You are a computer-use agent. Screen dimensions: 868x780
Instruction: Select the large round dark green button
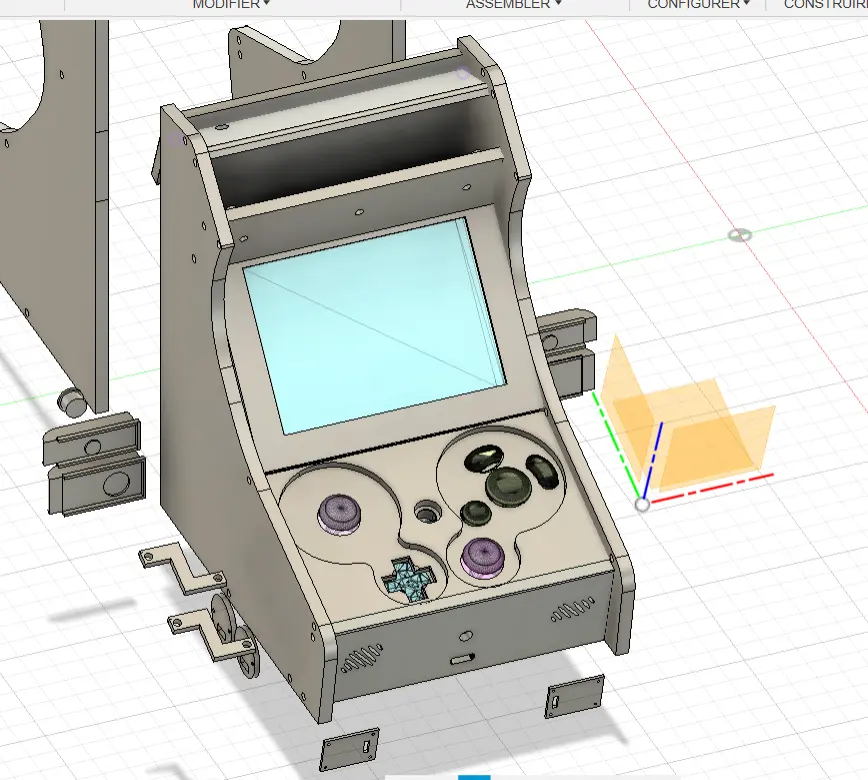[508, 485]
